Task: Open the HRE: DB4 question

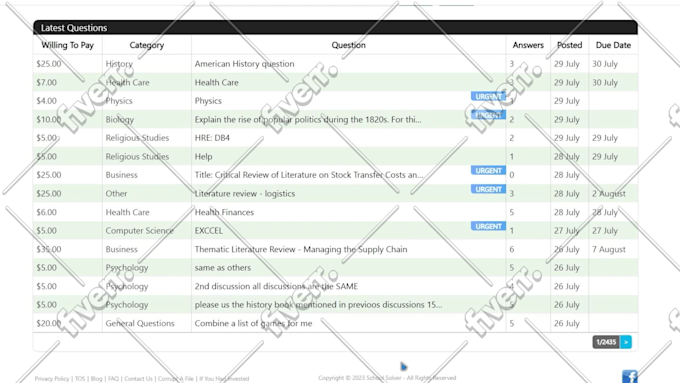Action: point(212,138)
